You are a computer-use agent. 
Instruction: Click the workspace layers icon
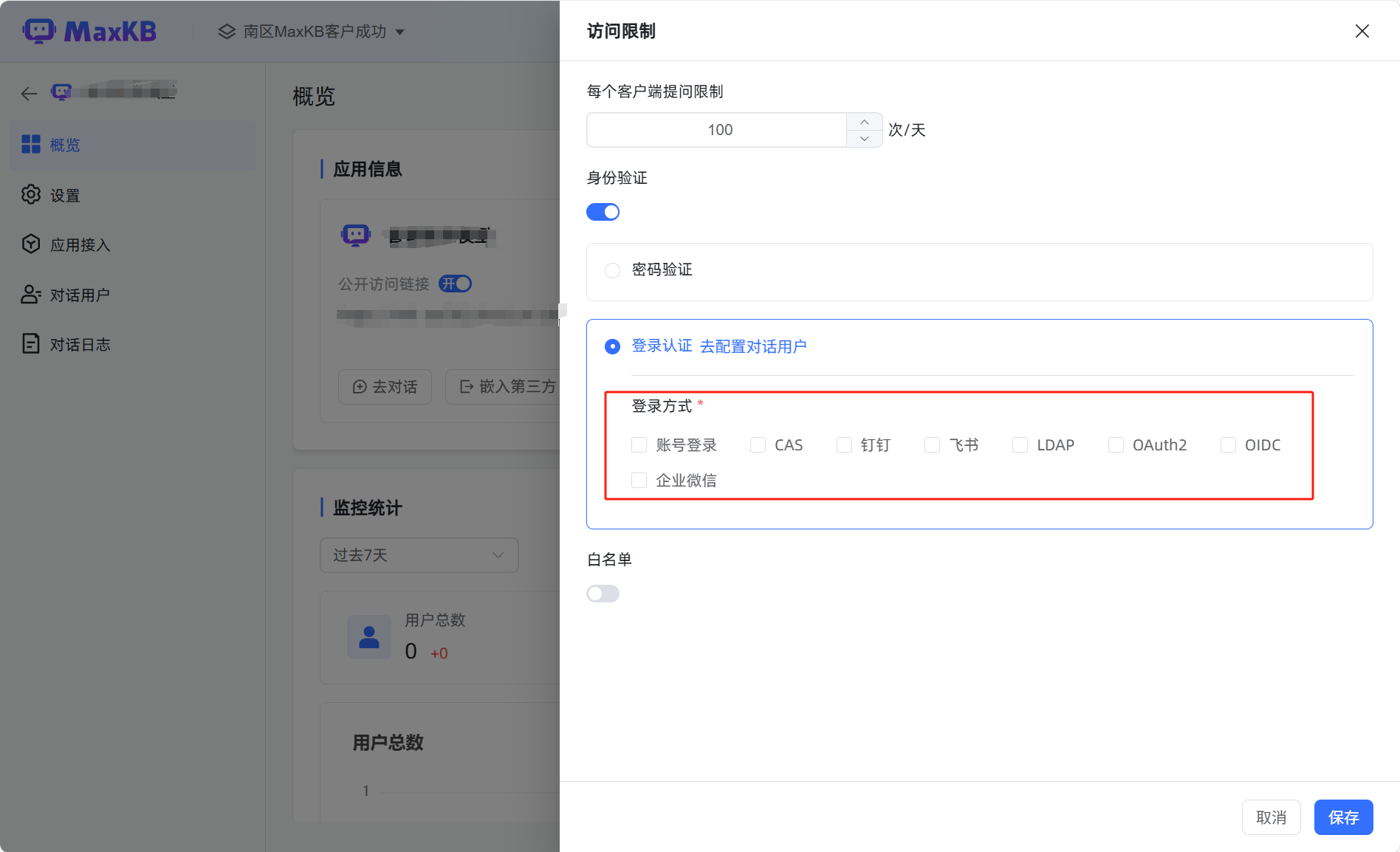(x=227, y=31)
